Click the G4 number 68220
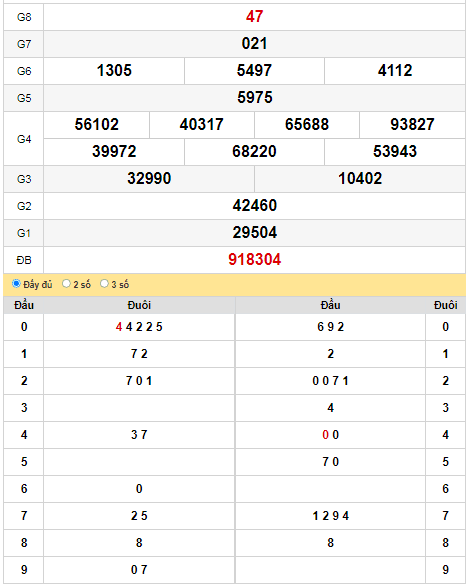This screenshot has width=469, height=587. (255, 152)
